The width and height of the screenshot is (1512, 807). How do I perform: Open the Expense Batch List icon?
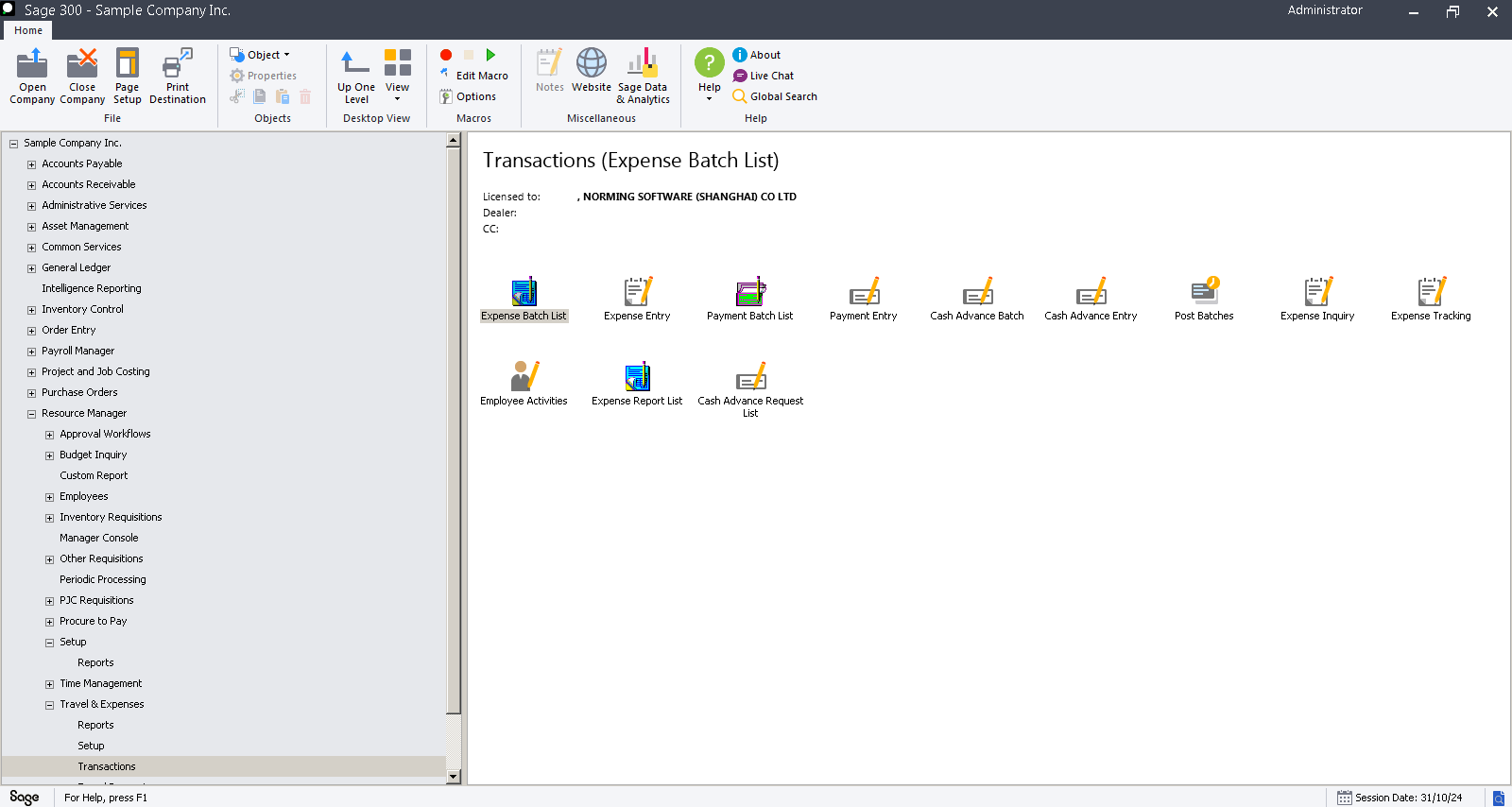pos(524,292)
